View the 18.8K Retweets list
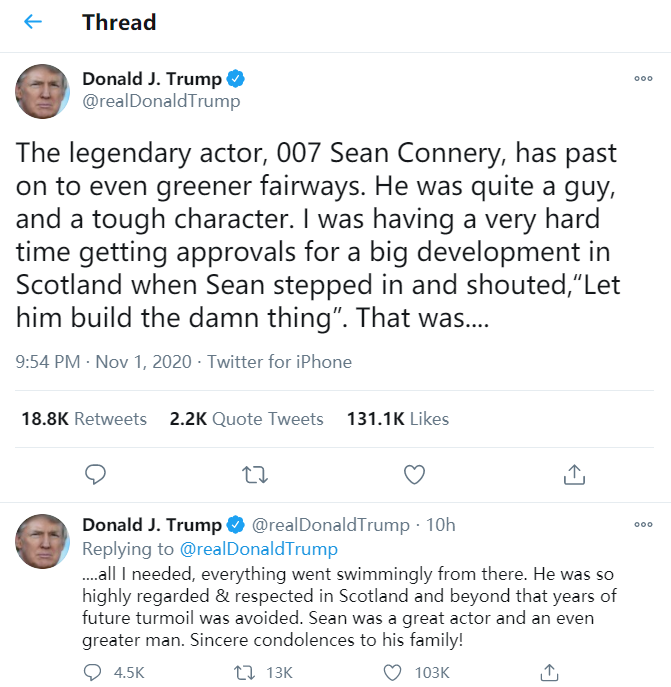This screenshot has width=671, height=687. tap(84, 419)
